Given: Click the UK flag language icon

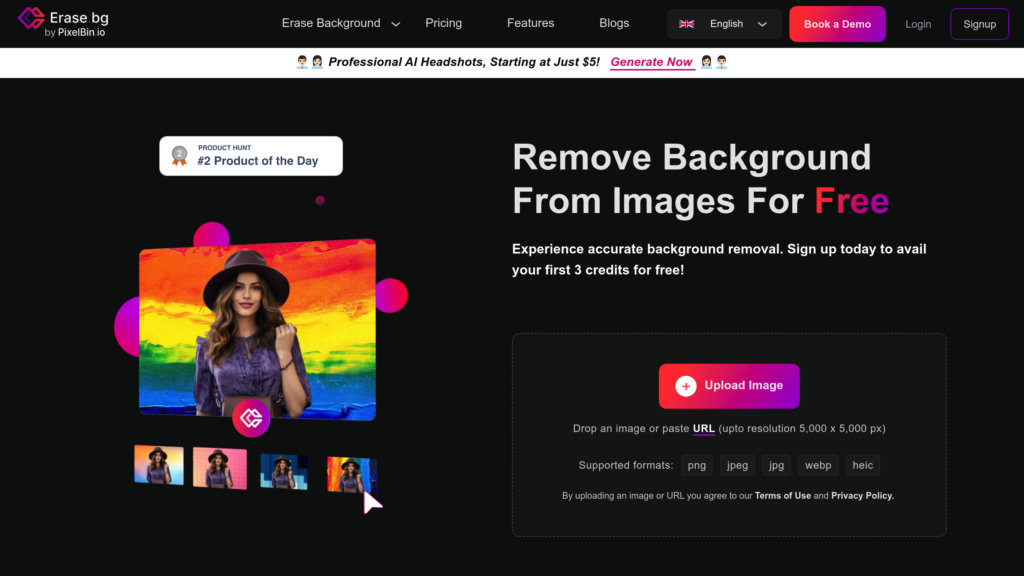Looking at the screenshot, I should (x=686, y=24).
